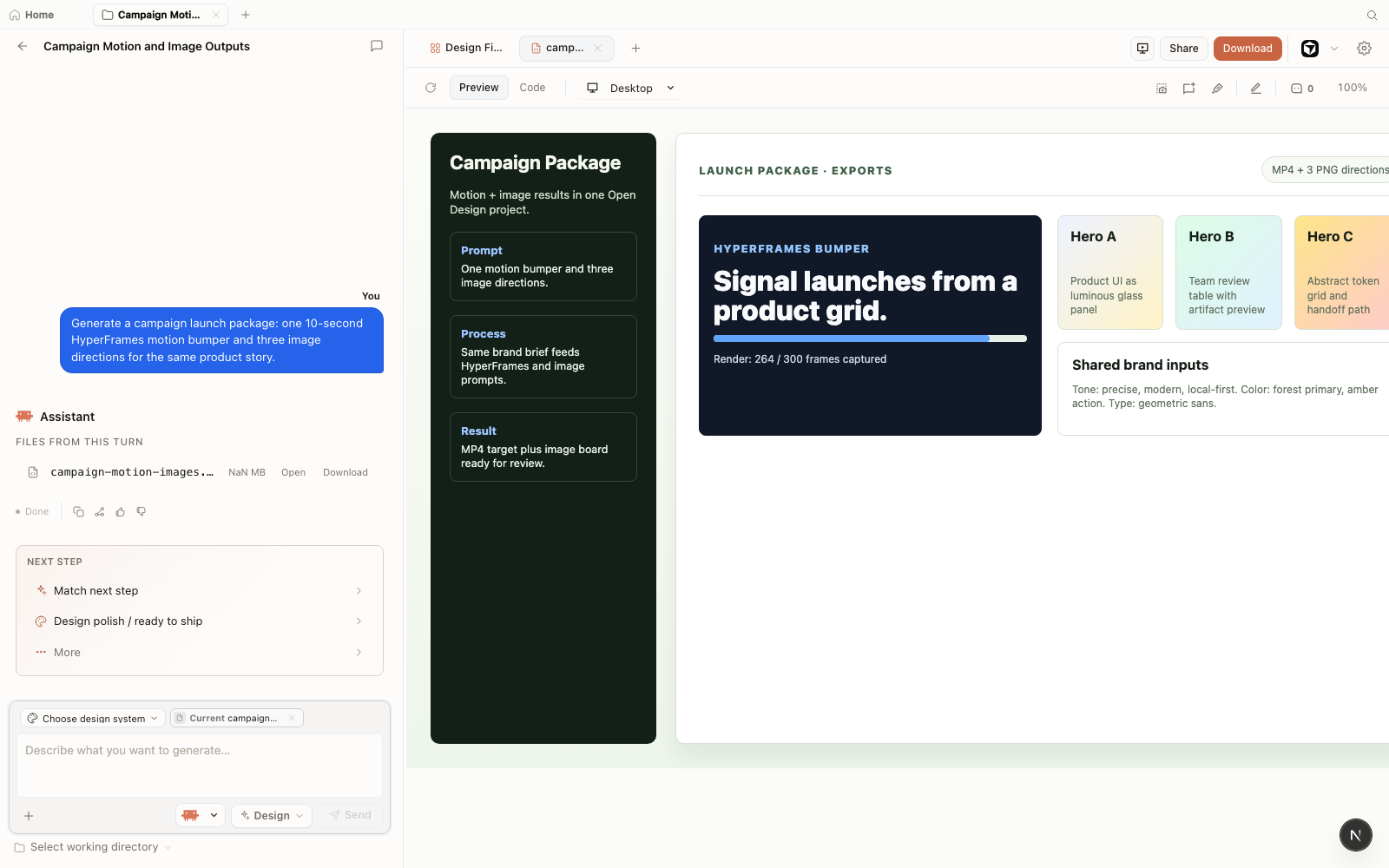Click the round N button at the bottom

1355,835
